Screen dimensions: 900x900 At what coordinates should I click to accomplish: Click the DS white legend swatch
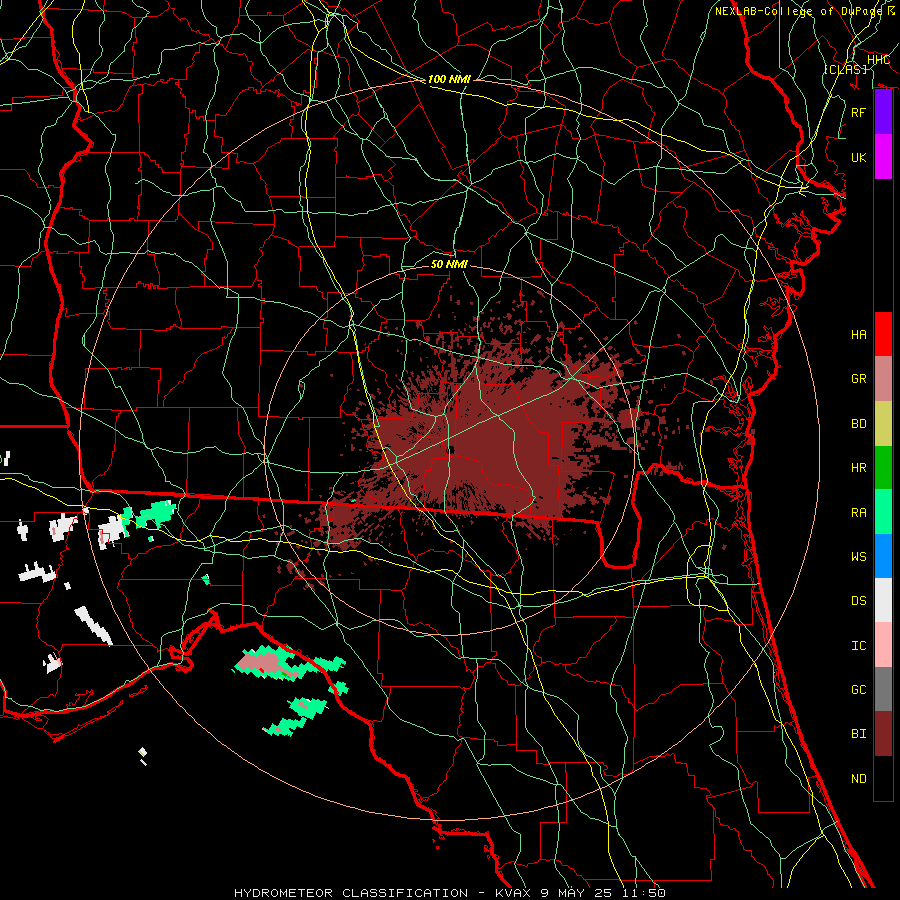(883, 600)
